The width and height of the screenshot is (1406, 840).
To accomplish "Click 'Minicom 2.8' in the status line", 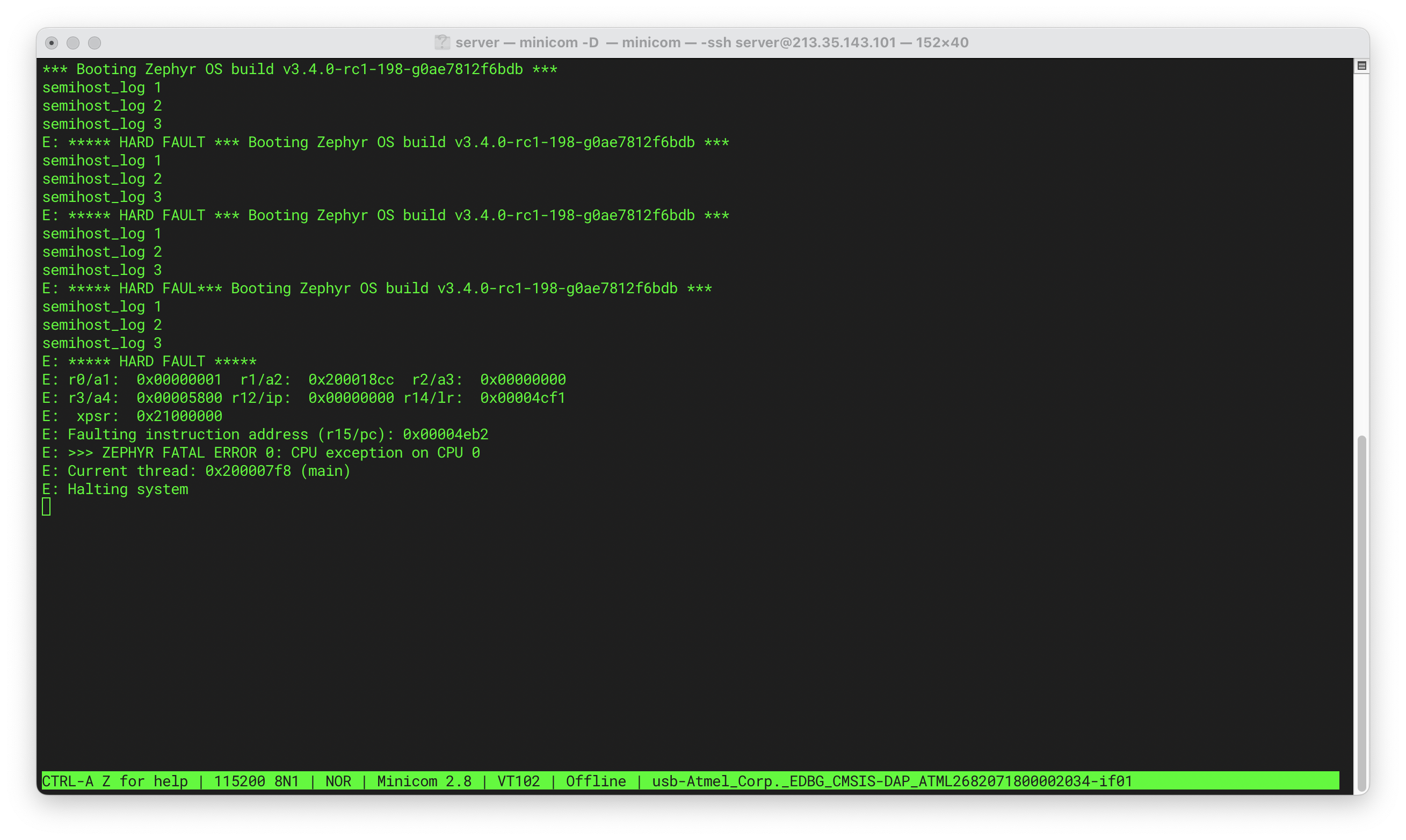I will click(424, 781).
